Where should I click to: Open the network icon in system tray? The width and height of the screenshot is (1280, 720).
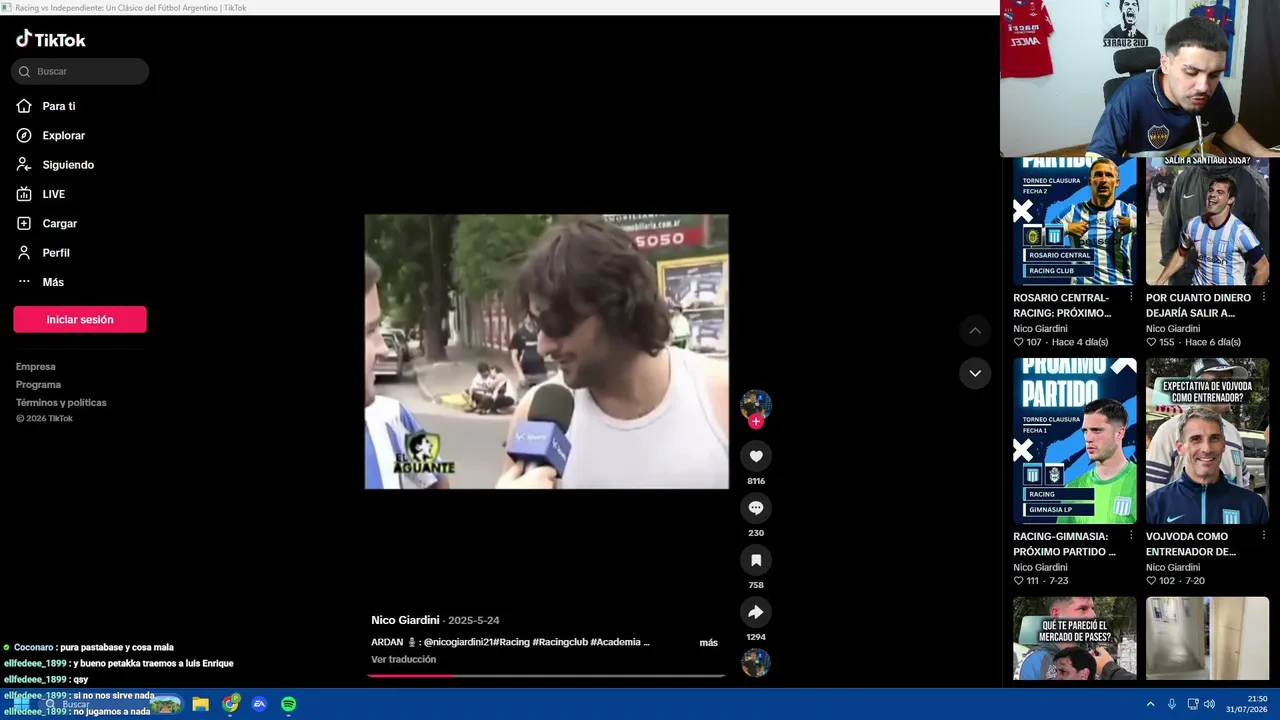coord(1192,704)
